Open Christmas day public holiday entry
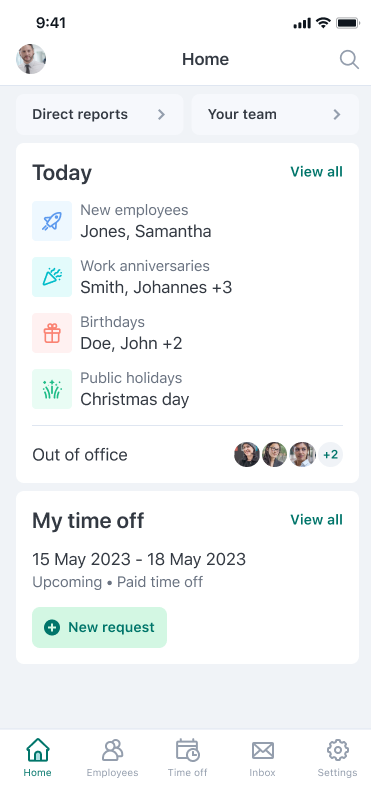 click(x=135, y=400)
